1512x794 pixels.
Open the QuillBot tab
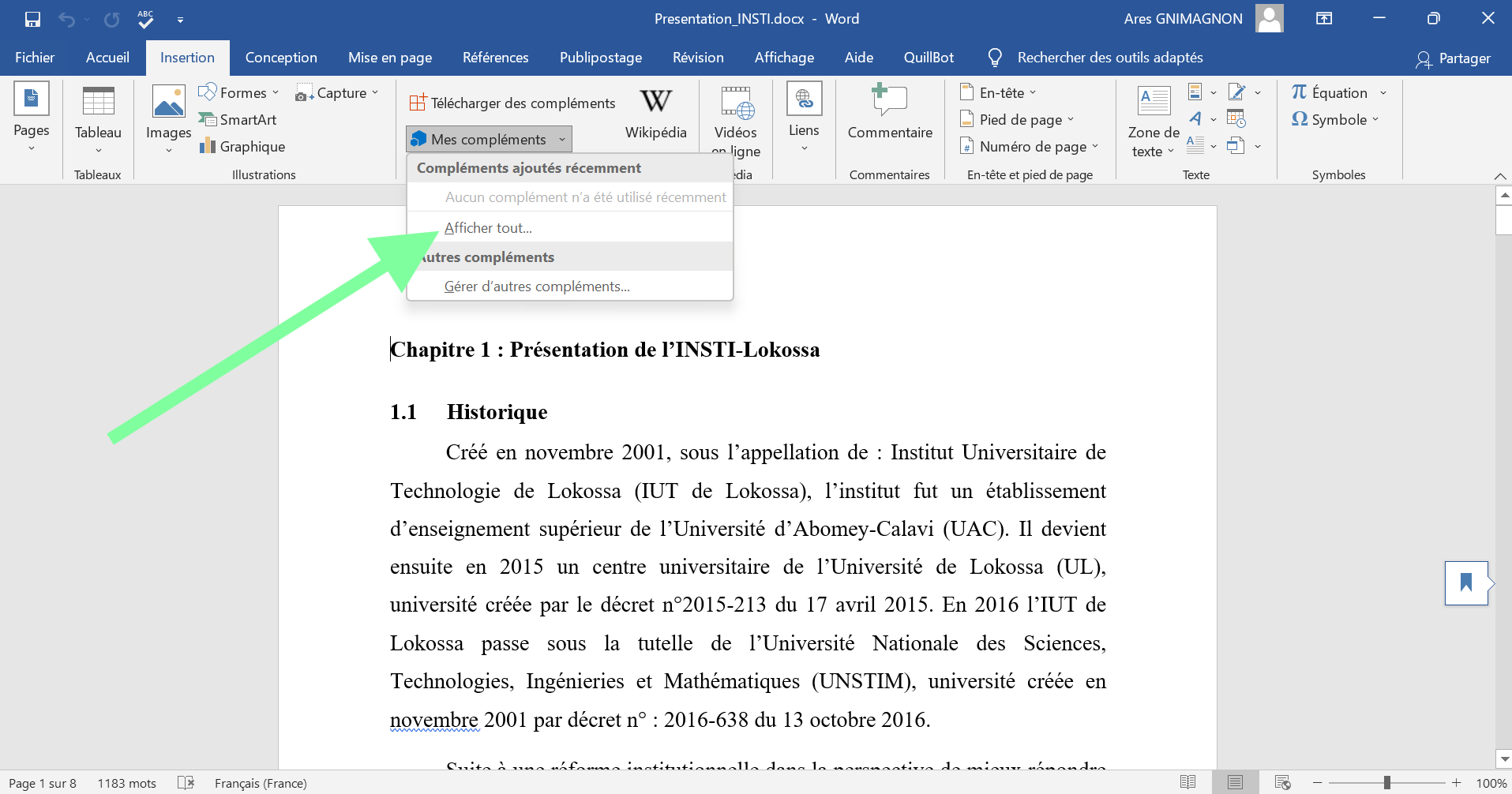pos(929,58)
